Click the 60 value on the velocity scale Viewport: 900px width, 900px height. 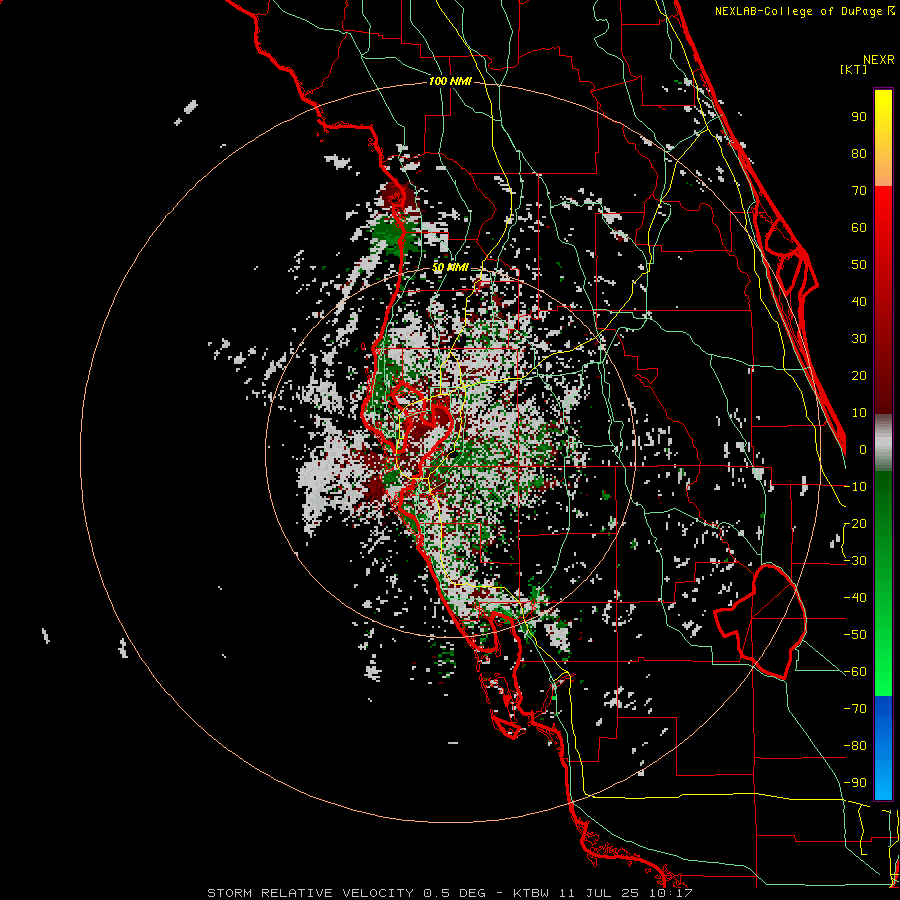(859, 227)
